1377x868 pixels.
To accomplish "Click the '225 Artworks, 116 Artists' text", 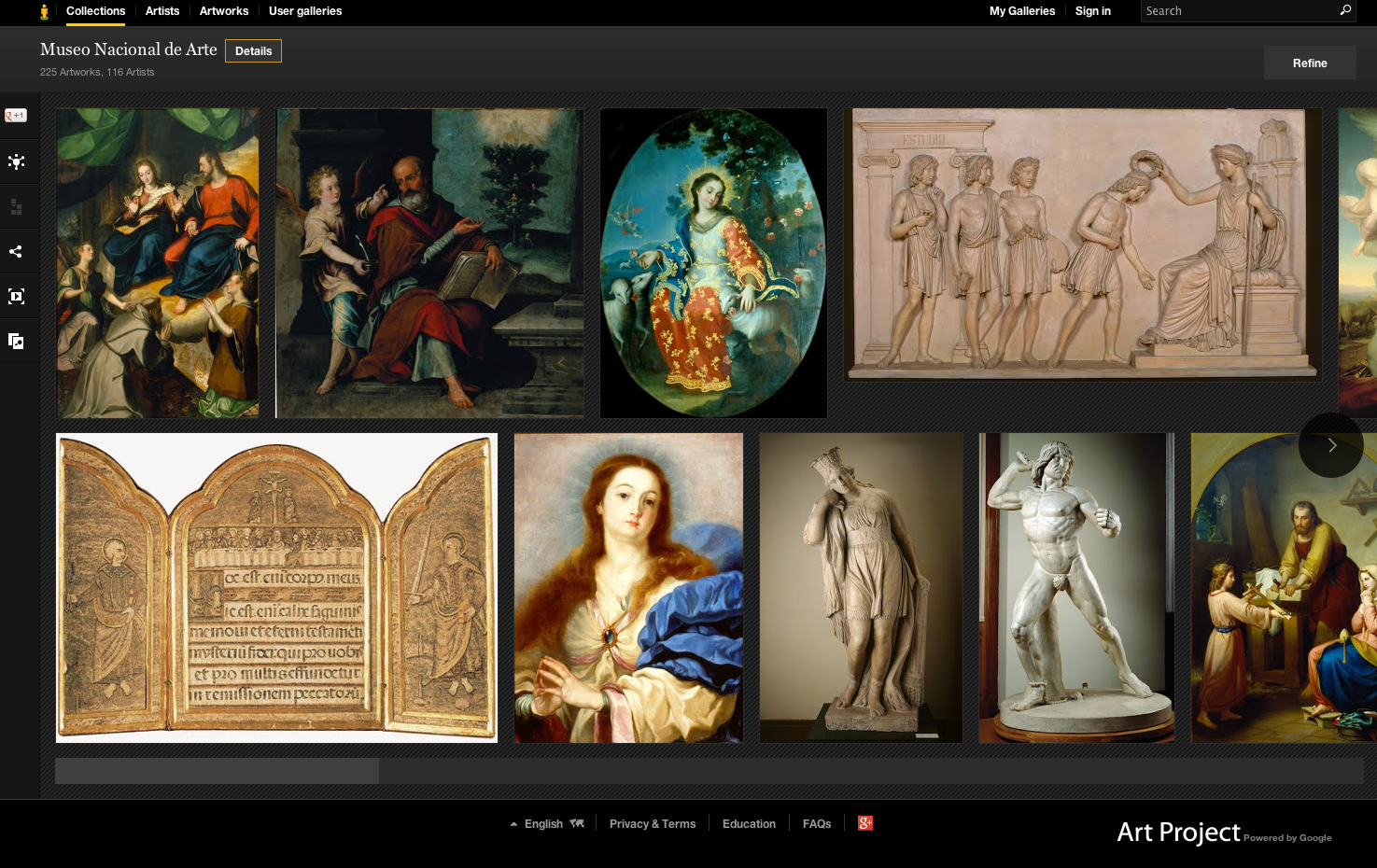I will tap(97, 72).
